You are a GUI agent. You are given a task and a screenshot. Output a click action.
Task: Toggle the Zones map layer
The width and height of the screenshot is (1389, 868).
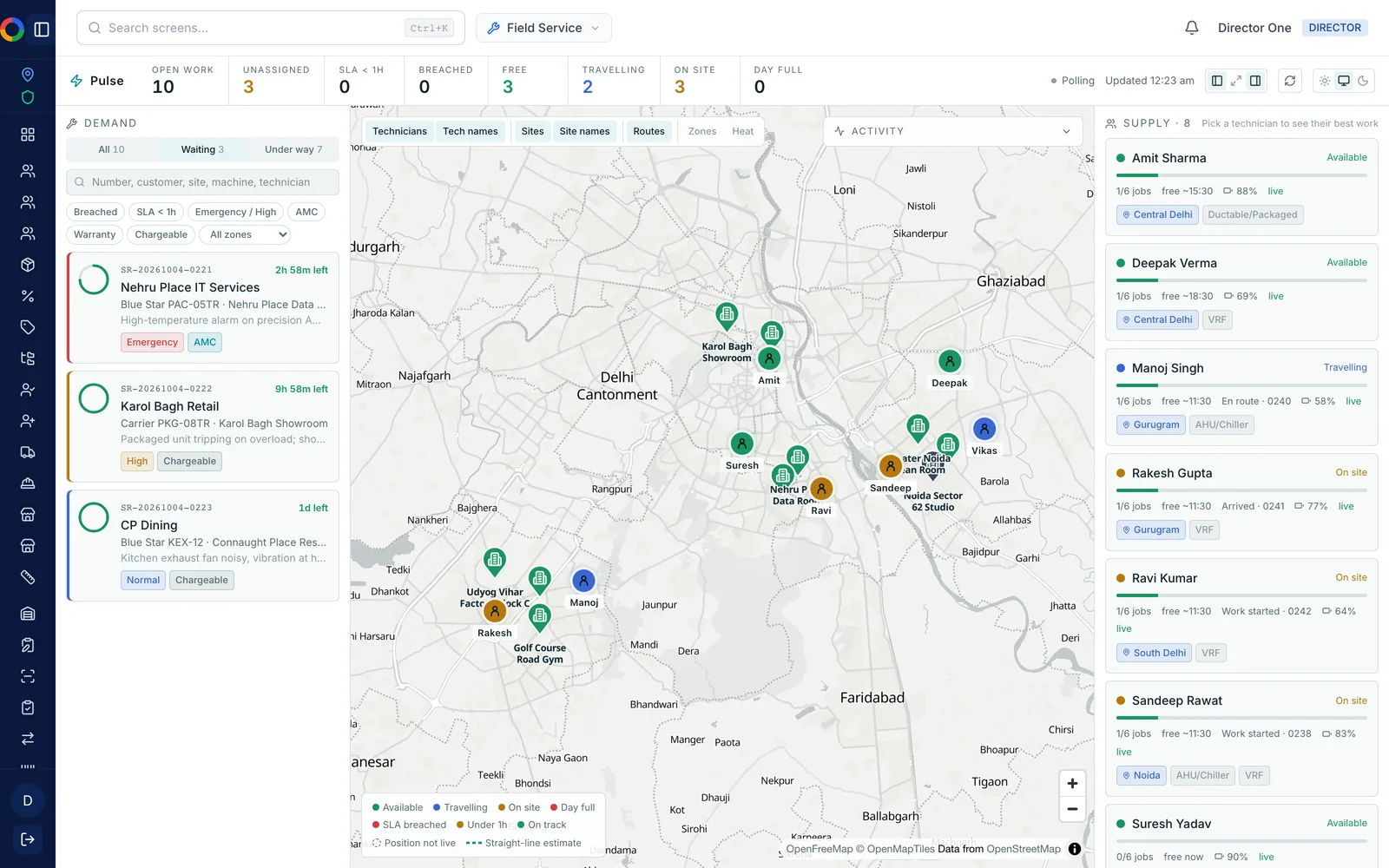[702, 131]
